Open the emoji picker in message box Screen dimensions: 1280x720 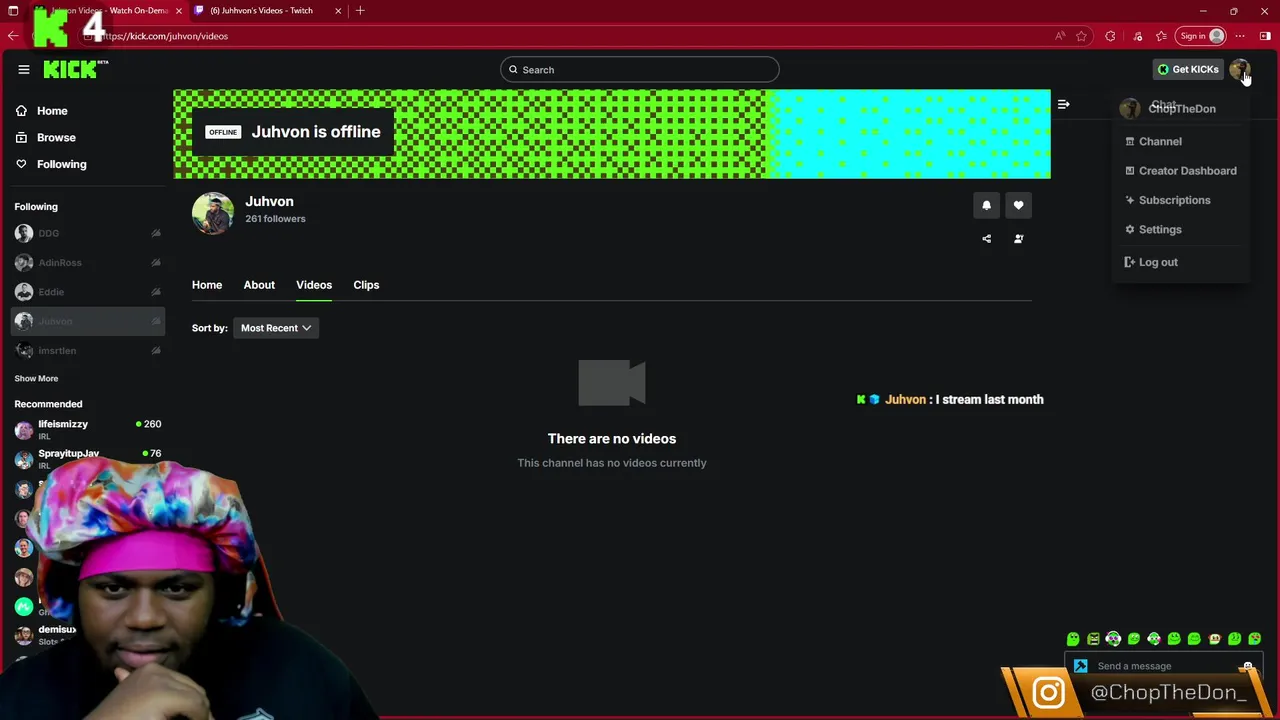(x=1247, y=666)
